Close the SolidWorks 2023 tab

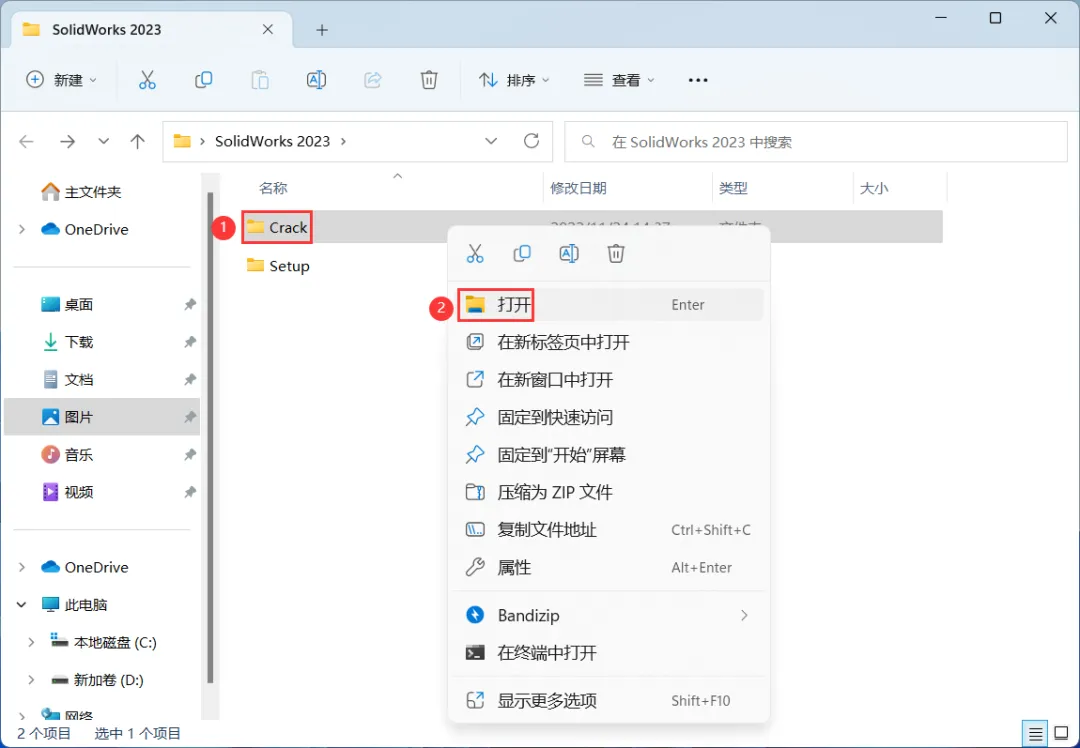coord(268,30)
